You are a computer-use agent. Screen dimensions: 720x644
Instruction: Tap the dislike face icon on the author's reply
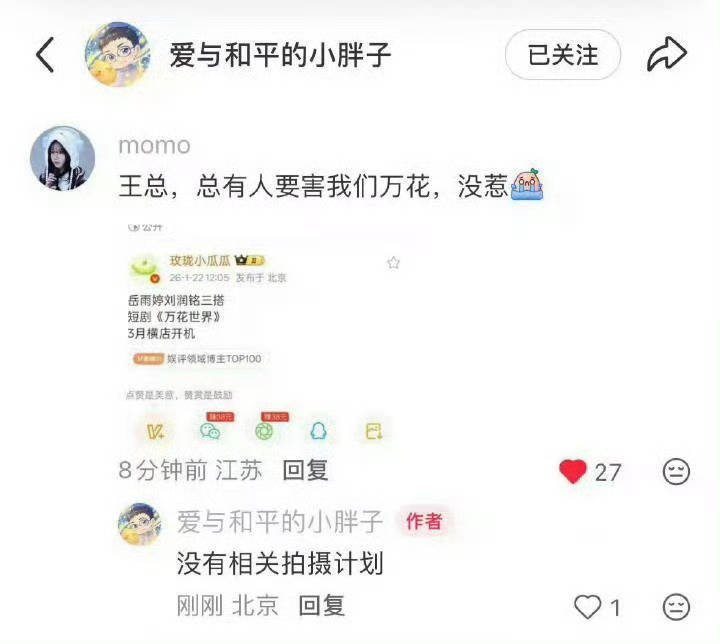pos(676,607)
